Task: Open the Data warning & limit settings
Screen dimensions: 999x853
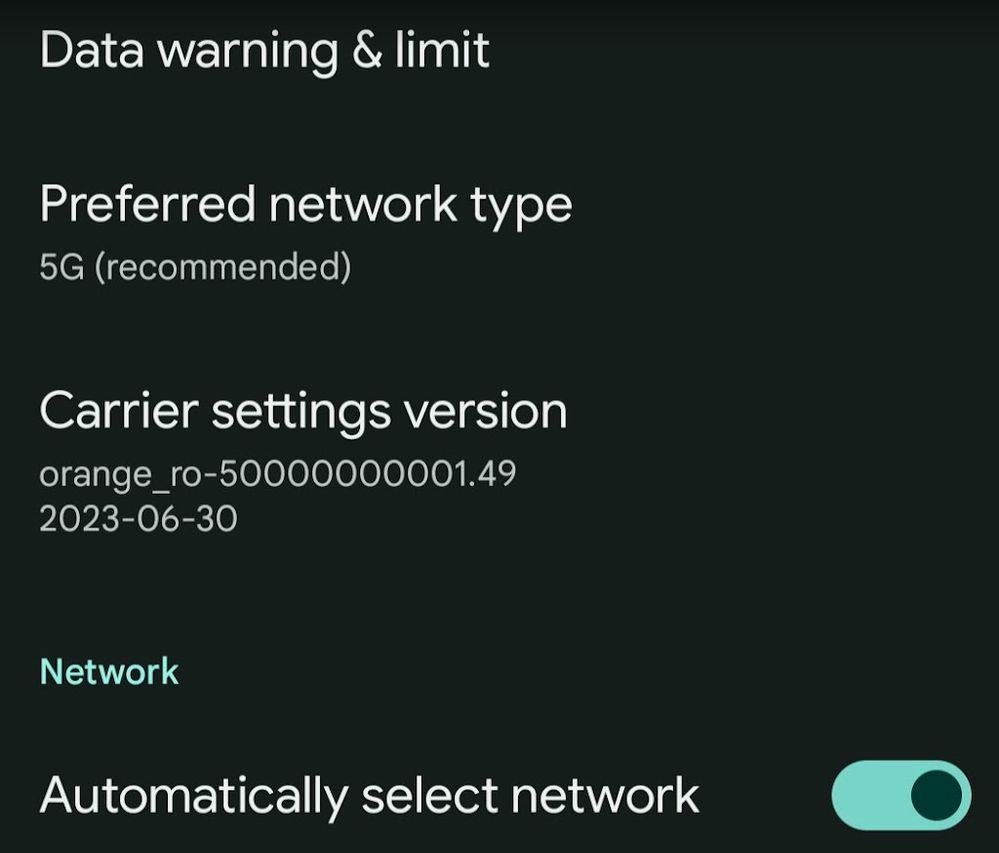Action: 264,48
